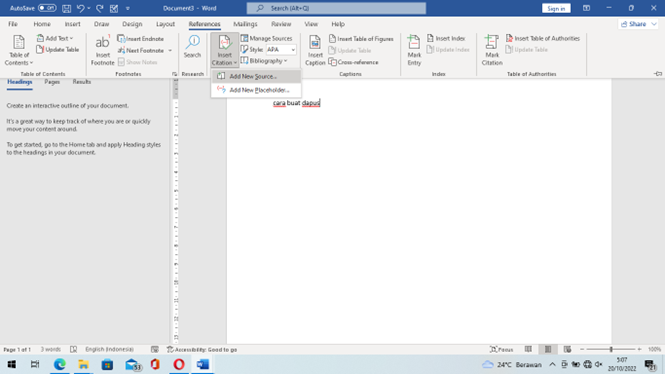Open the Windows Start menu
The height and width of the screenshot is (374, 665).
pos(12,364)
